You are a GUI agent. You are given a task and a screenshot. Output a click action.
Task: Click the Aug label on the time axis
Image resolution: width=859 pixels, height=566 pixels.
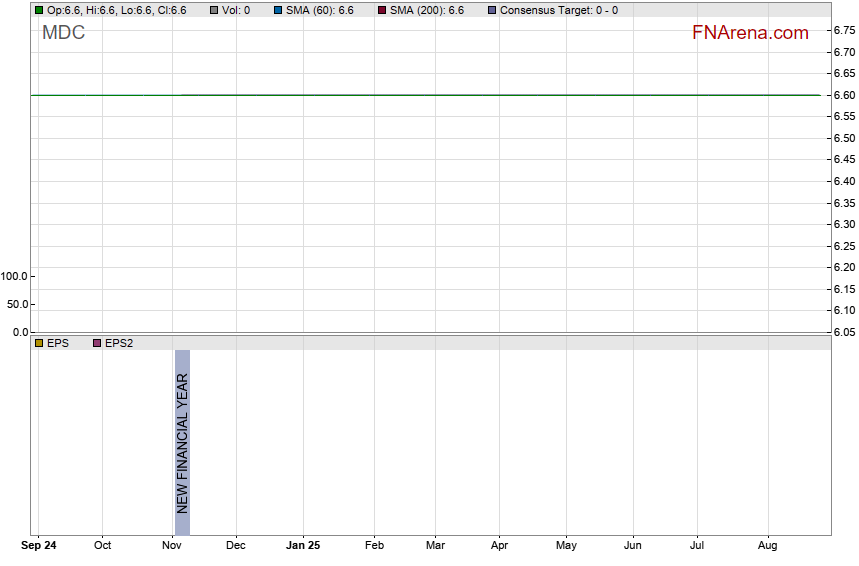click(768, 546)
